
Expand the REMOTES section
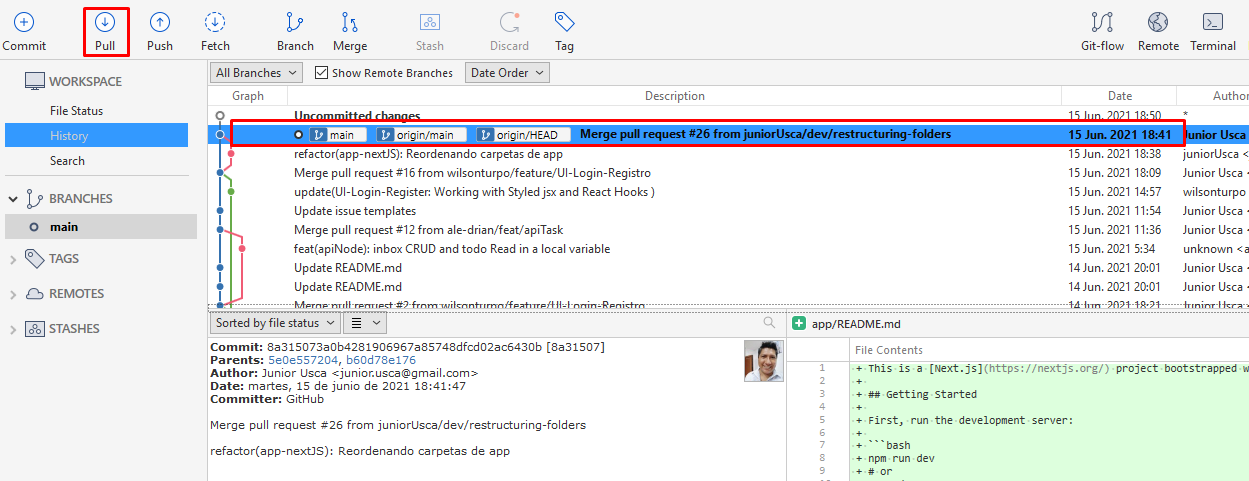pyautogui.click(x=14, y=293)
